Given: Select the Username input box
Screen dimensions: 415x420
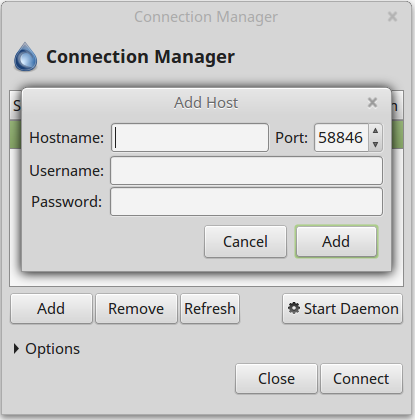Looking at the screenshot, I should coord(246,171).
